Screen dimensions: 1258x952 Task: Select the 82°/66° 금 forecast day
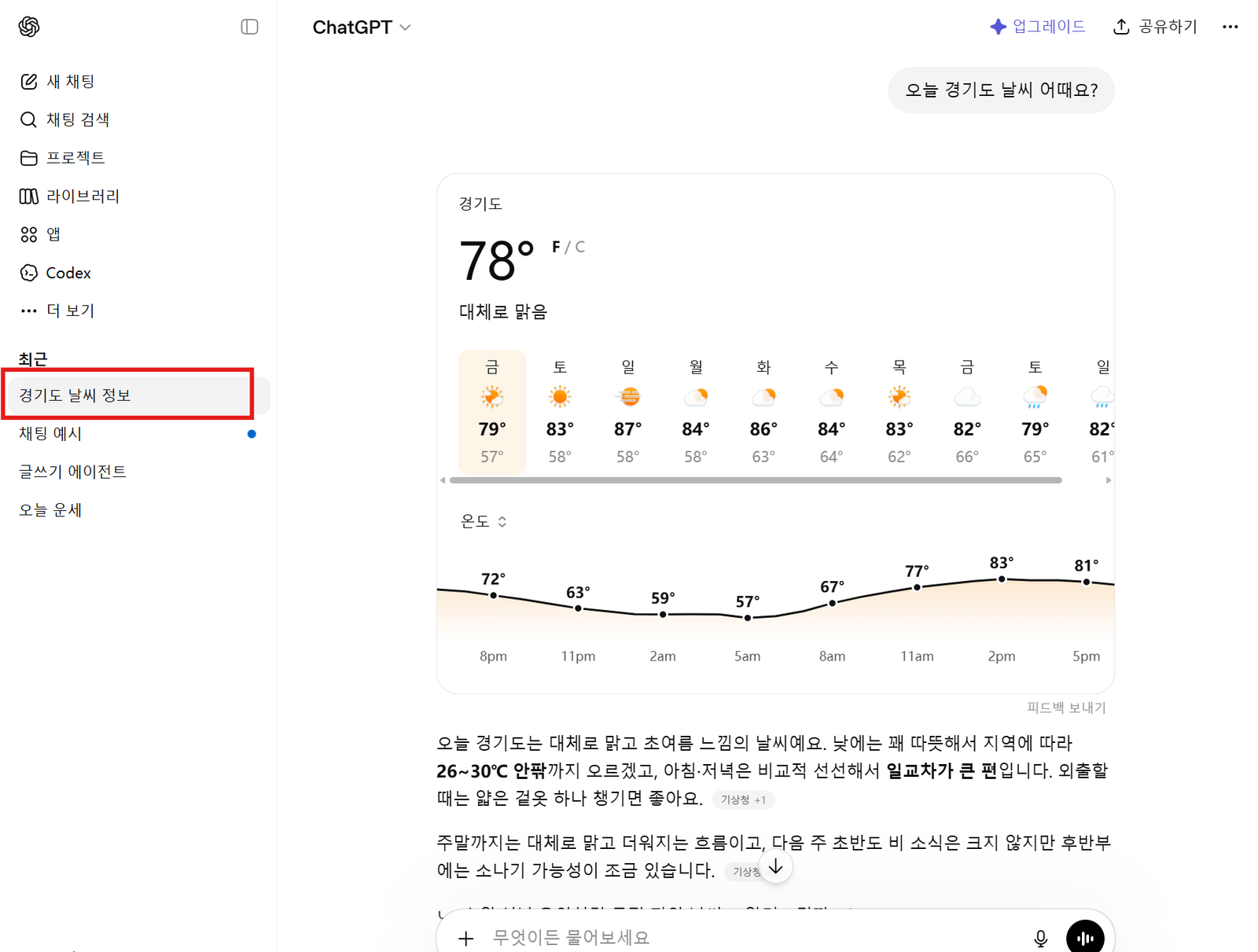(967, 411)
